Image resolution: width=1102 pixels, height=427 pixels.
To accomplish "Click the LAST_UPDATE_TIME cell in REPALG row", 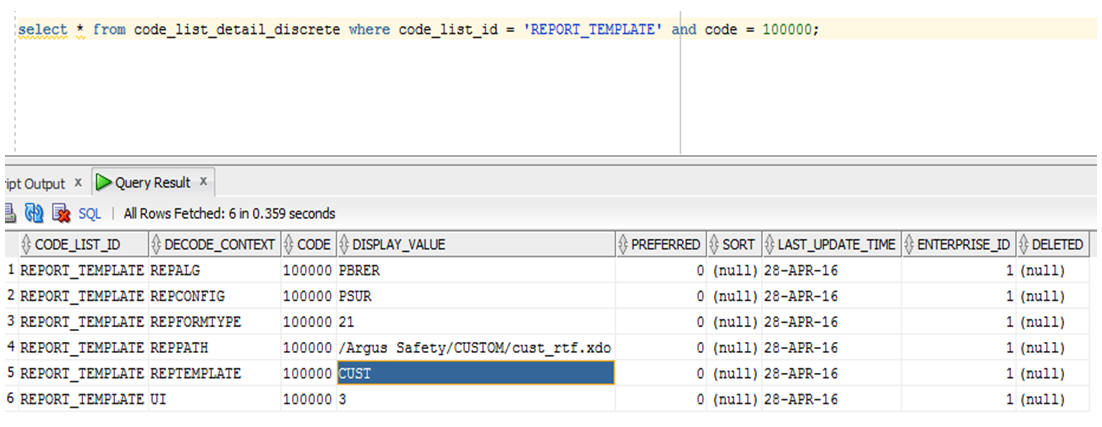I will pyautogui.click(x=831, y=270).
